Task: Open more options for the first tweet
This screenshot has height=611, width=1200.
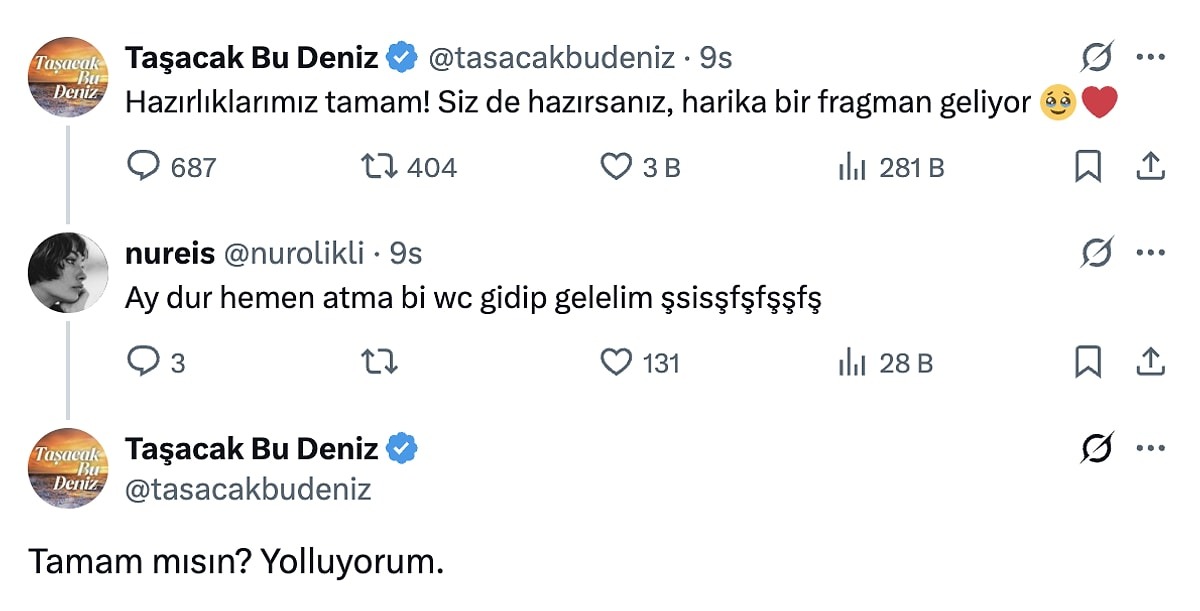Action: coord(1151,58)
